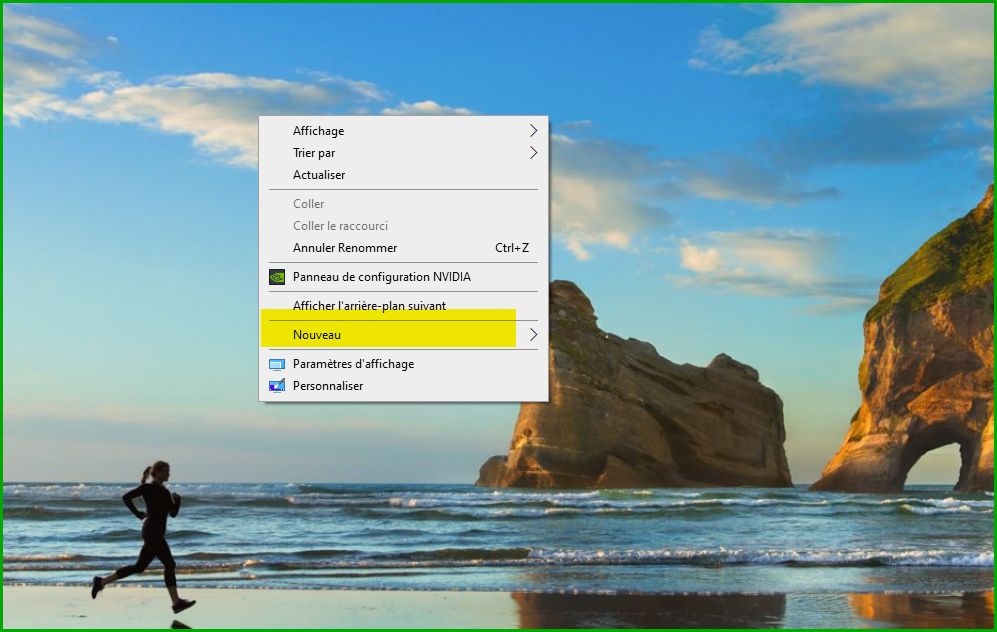Click the Personnaliser icon in the menu
The width and height of the screenshot is (997, 632).
pos(277,386)
